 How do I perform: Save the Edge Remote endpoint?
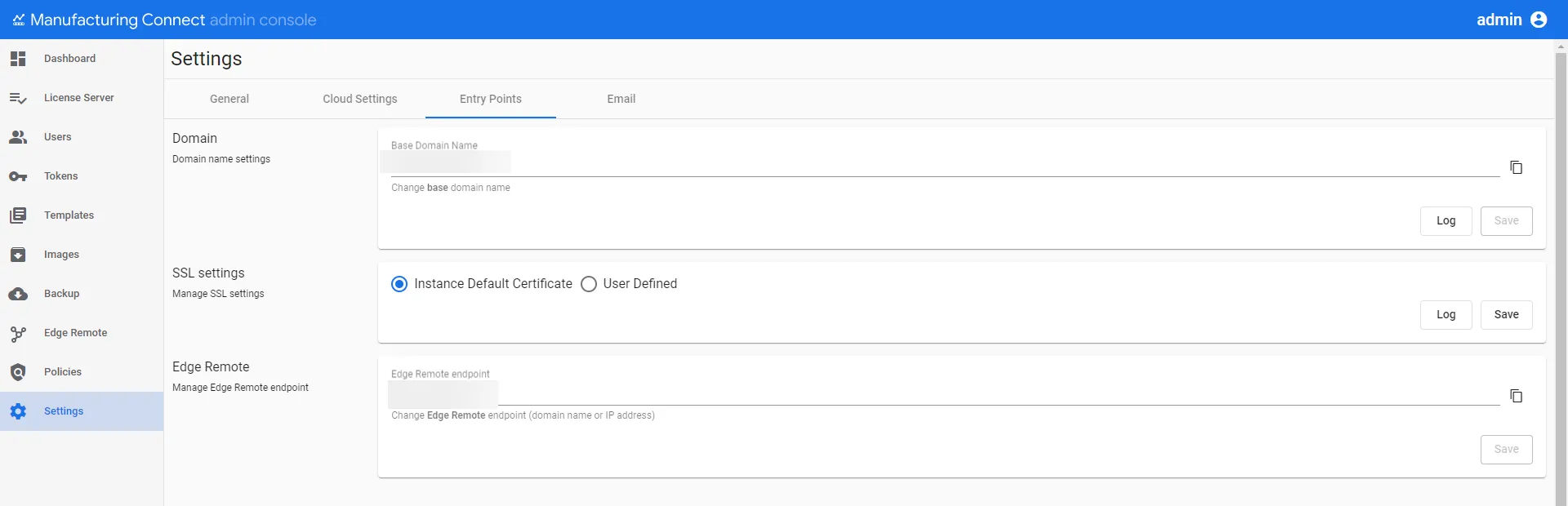1507,450
